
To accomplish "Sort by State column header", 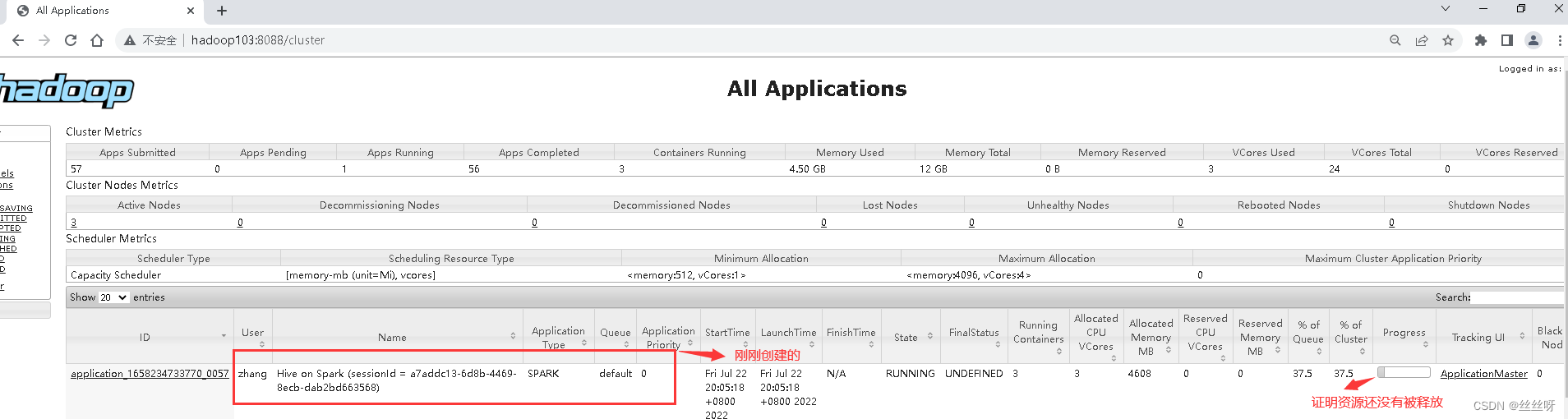I will click(x=911, y=337).
